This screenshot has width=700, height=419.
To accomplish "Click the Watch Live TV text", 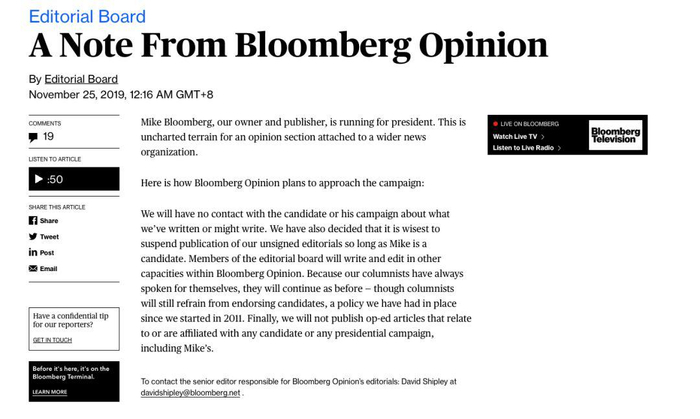I will 515,136.
